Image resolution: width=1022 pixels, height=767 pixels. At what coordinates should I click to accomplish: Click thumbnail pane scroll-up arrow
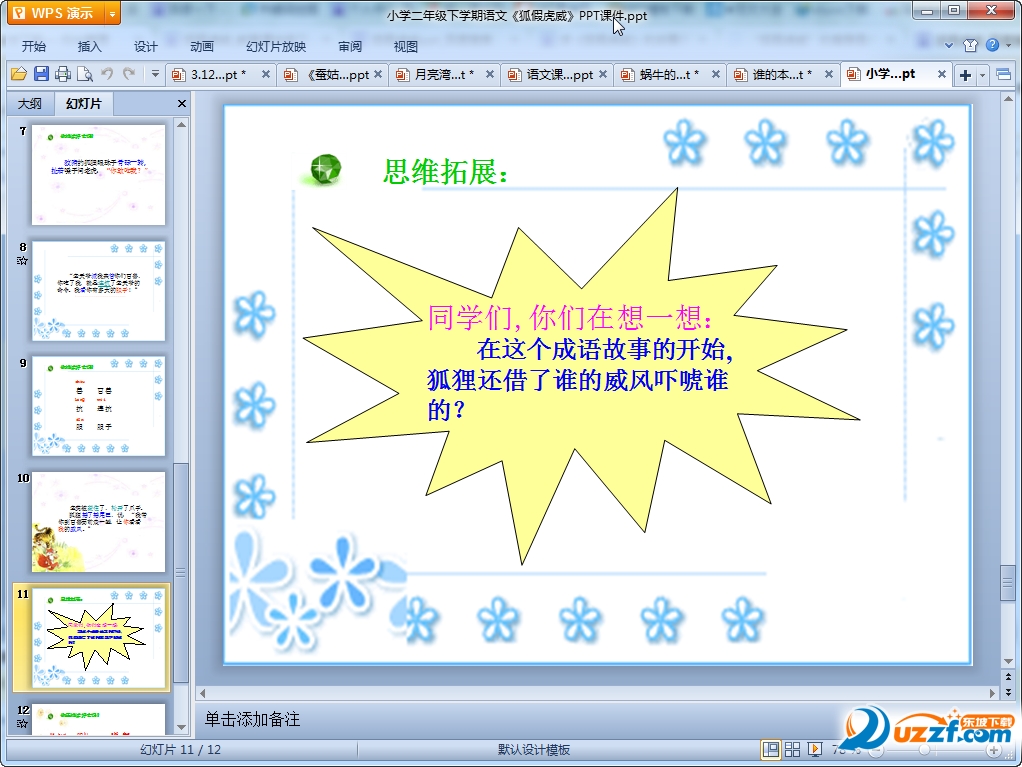[x=181, y=124]
